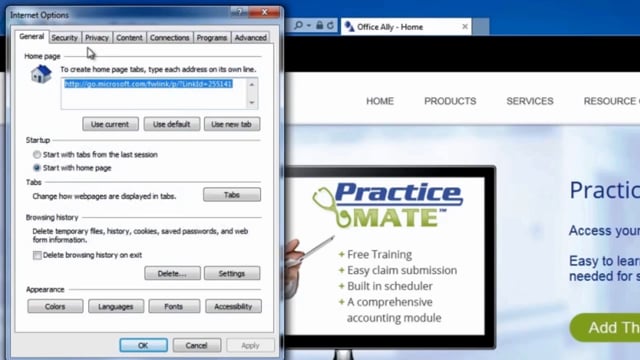Screen dimensions: 640x360
Task: Open the Languages button
Action: coord(116,306)
